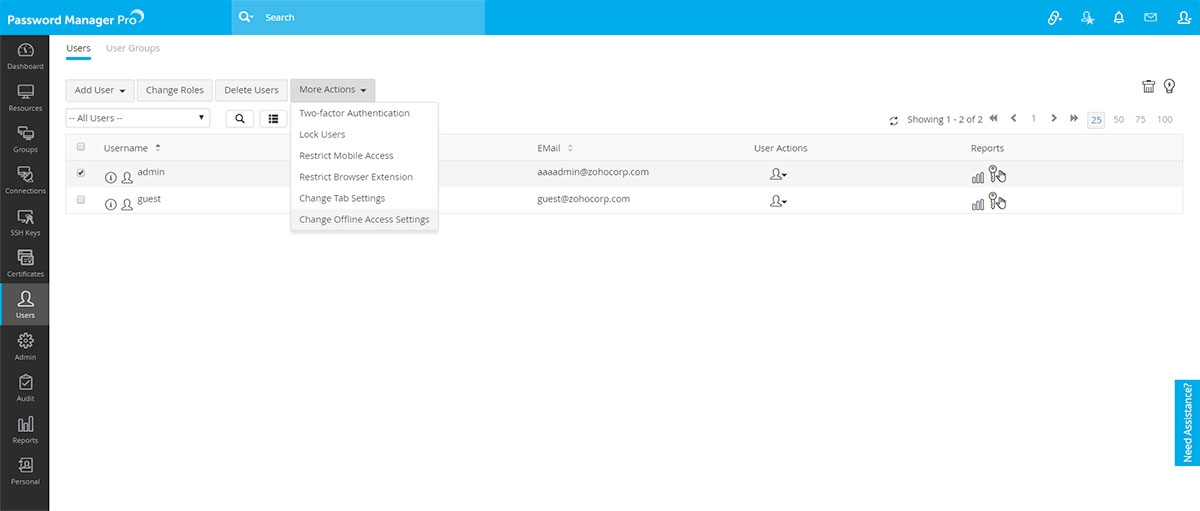This screenshot has height=511, width=1200.
Task: Click the info icon for guest
Action: [111, 204]
